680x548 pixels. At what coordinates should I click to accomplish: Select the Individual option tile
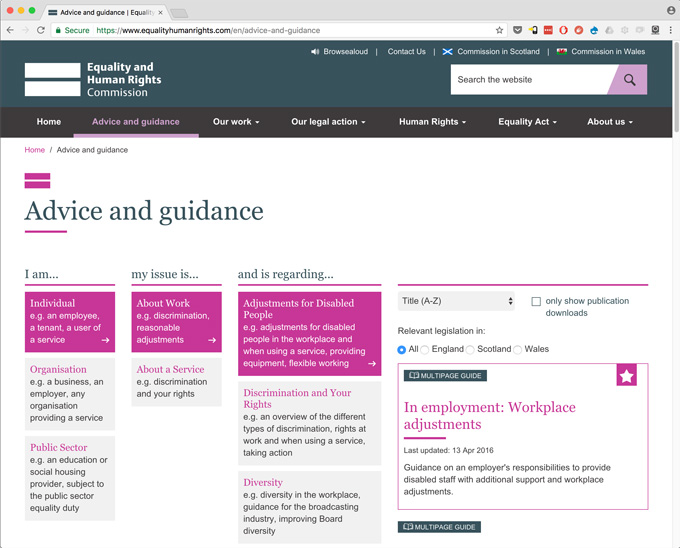[x=70, y=322]
